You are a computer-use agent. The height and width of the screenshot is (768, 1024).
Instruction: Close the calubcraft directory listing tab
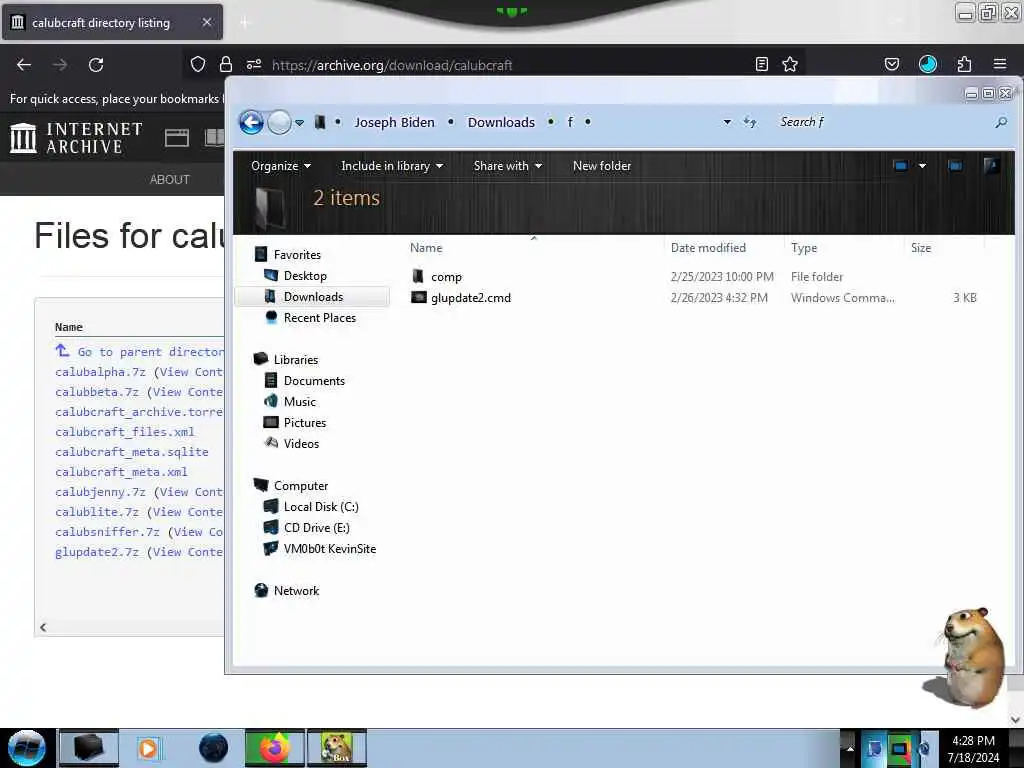206,22
